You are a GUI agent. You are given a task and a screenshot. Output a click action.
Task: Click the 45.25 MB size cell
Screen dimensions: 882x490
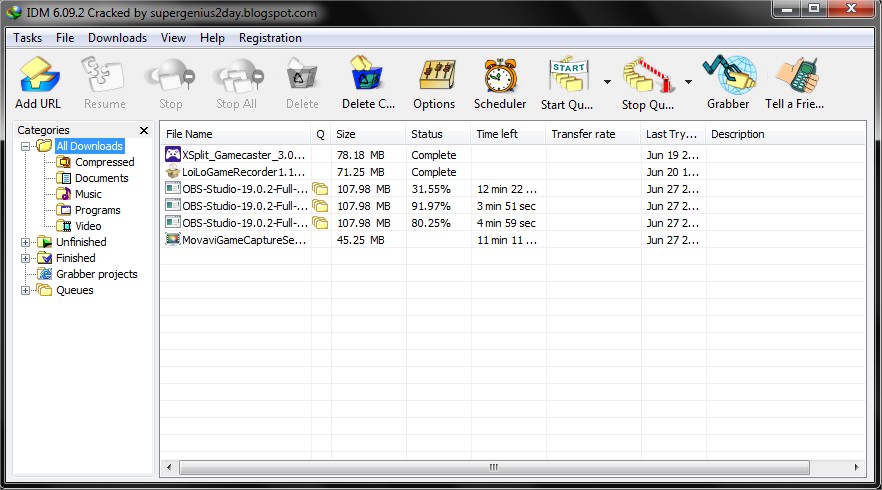(x=361, y=240)
